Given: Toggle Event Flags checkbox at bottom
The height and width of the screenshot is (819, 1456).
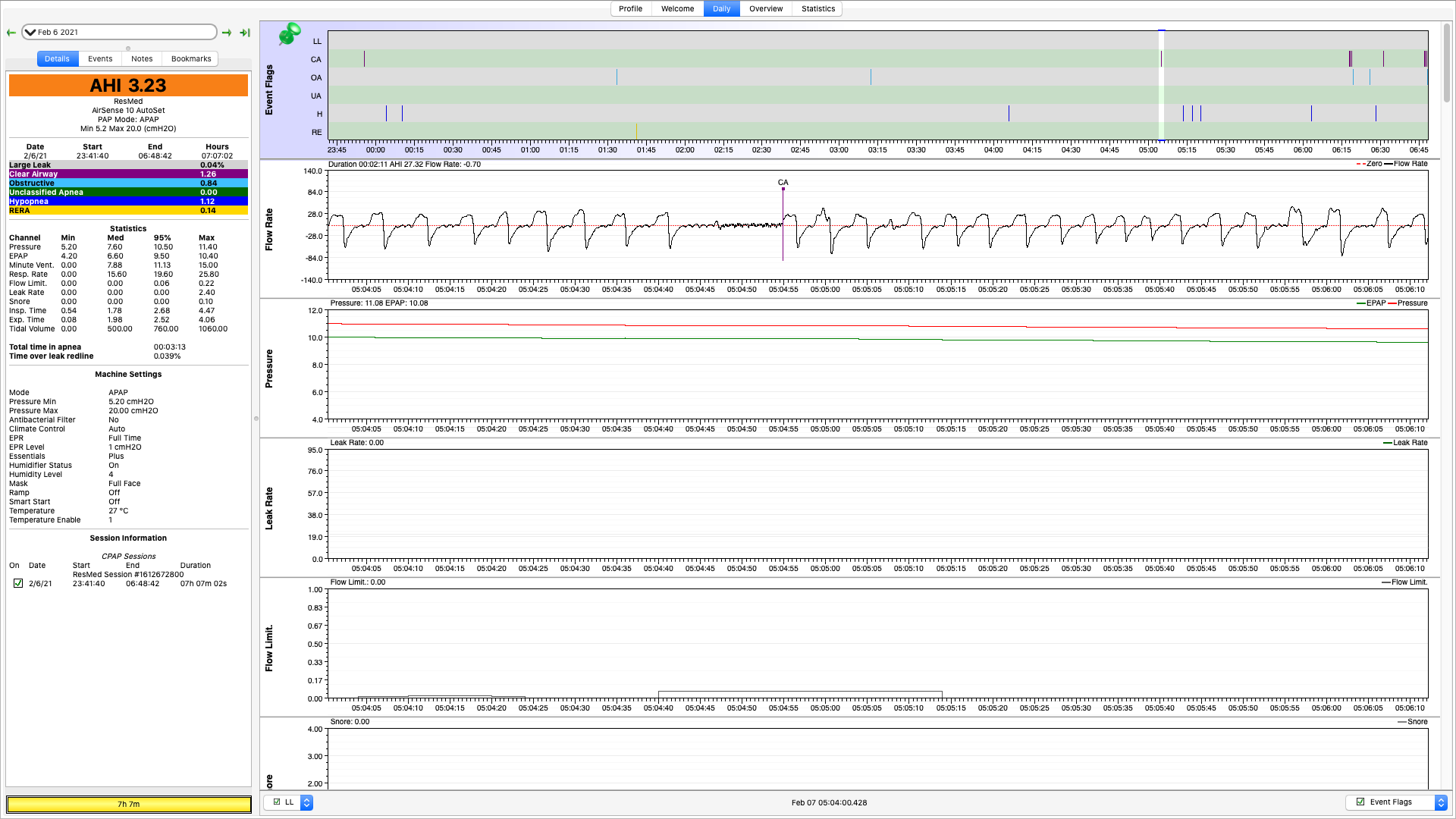Looking at the screenshot, I should pyautogui.click(x=1360, y=802).
